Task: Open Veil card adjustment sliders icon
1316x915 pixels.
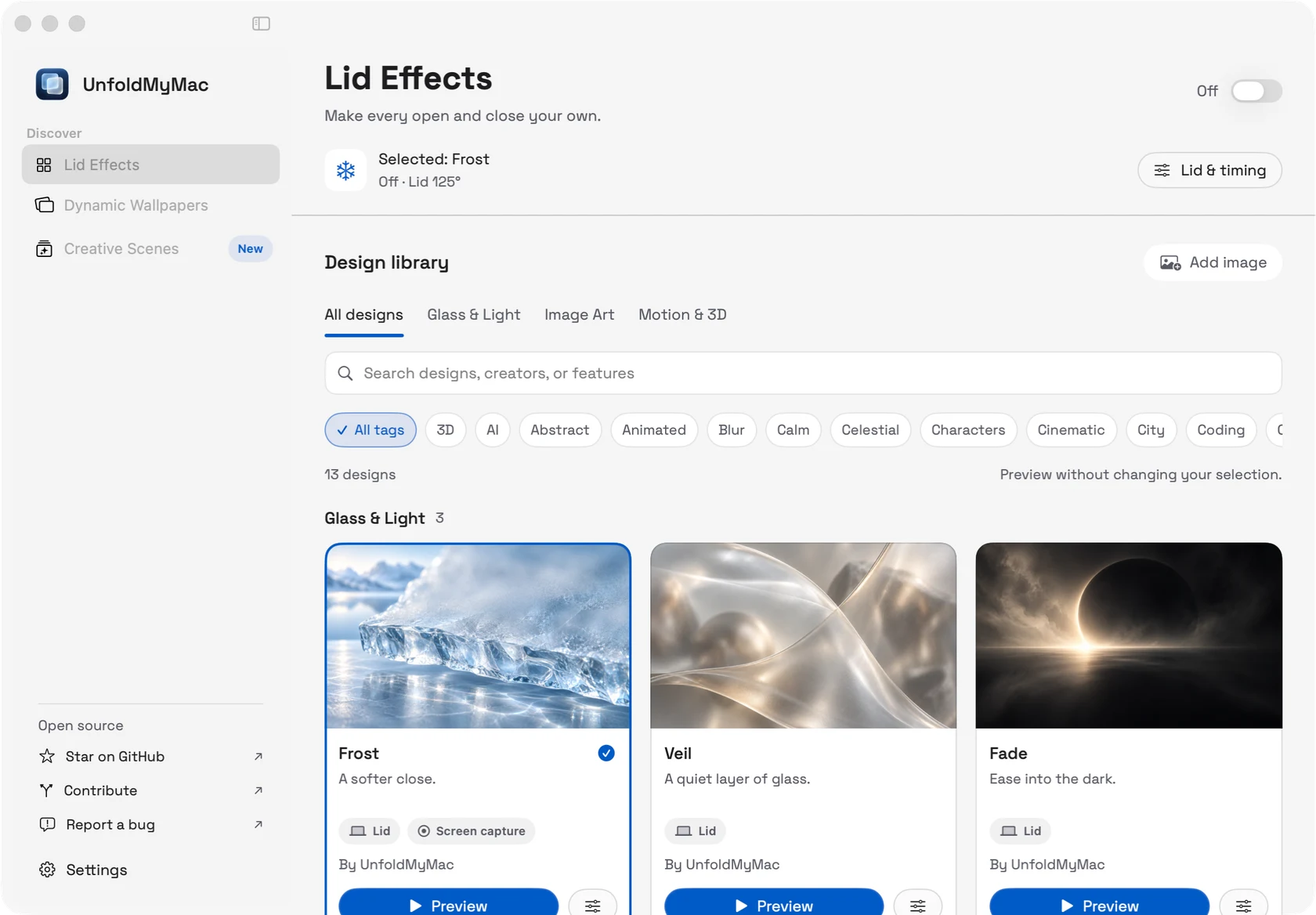Action: click(x=918, y=905)
